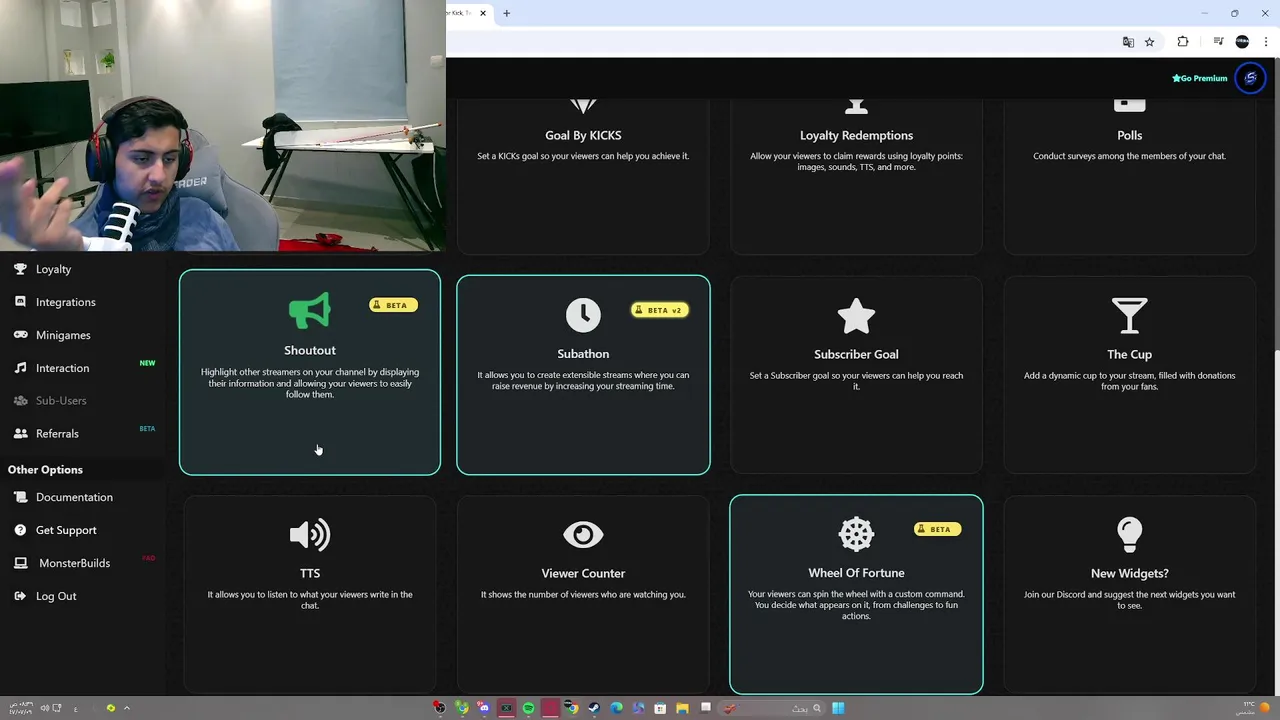
Task: Open the browser media control icon
Action: [1218, 42]
